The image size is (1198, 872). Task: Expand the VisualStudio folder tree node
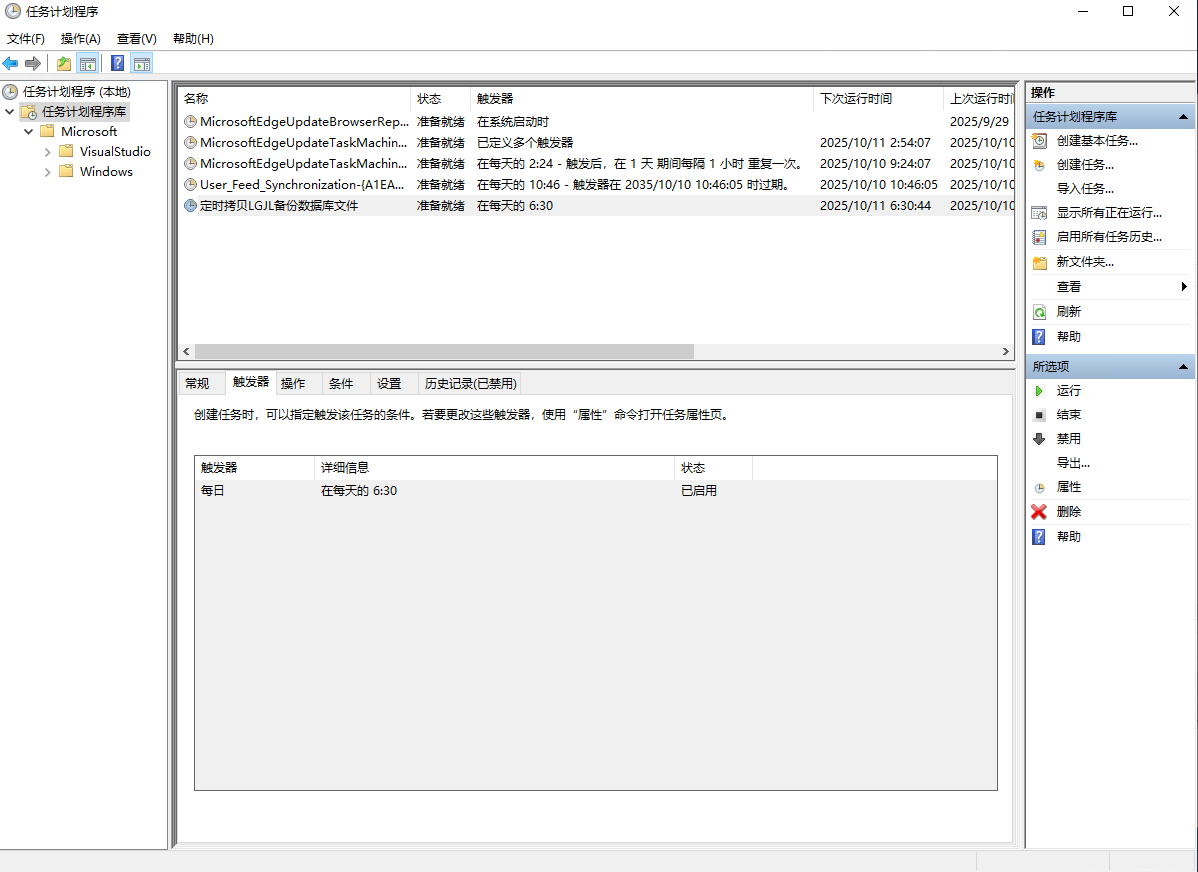[x=47, y=152]
